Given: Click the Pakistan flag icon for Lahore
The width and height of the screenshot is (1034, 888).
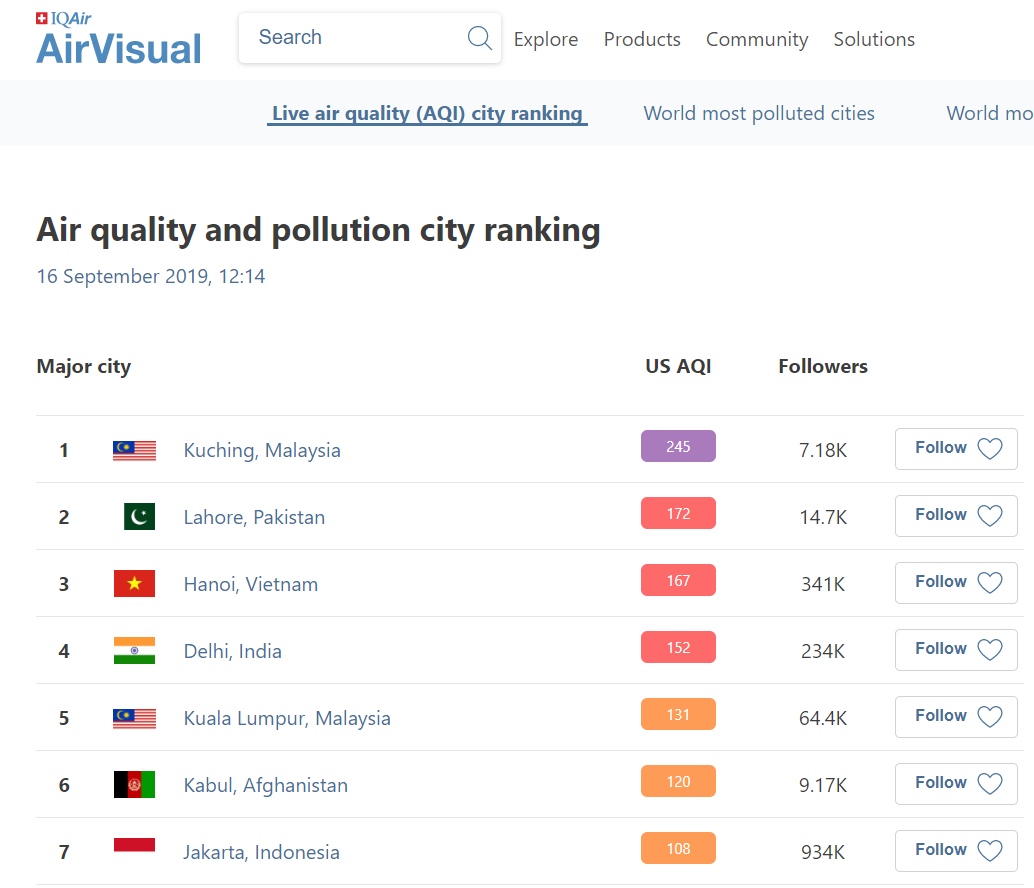Looking at the screenshot, I should point(139,517).
